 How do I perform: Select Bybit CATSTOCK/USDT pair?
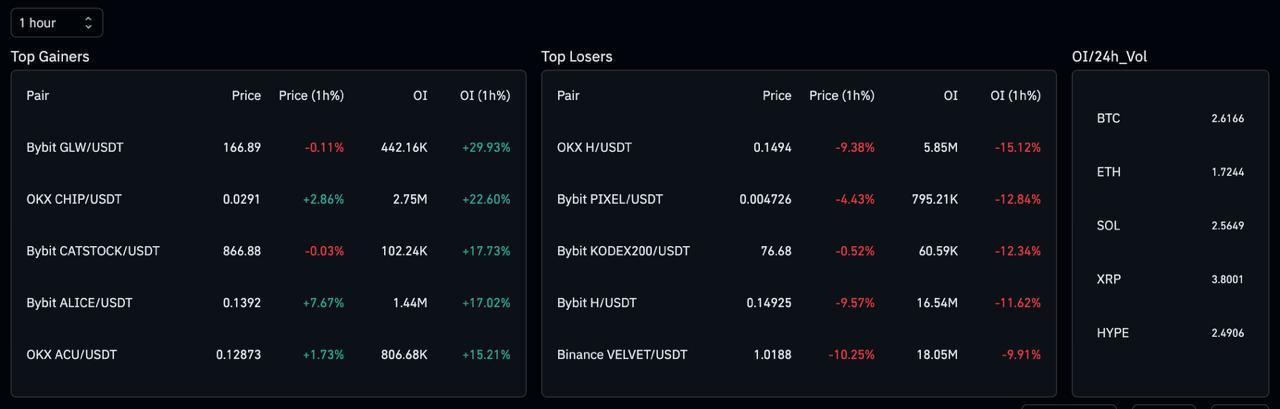tap(268, 251)
